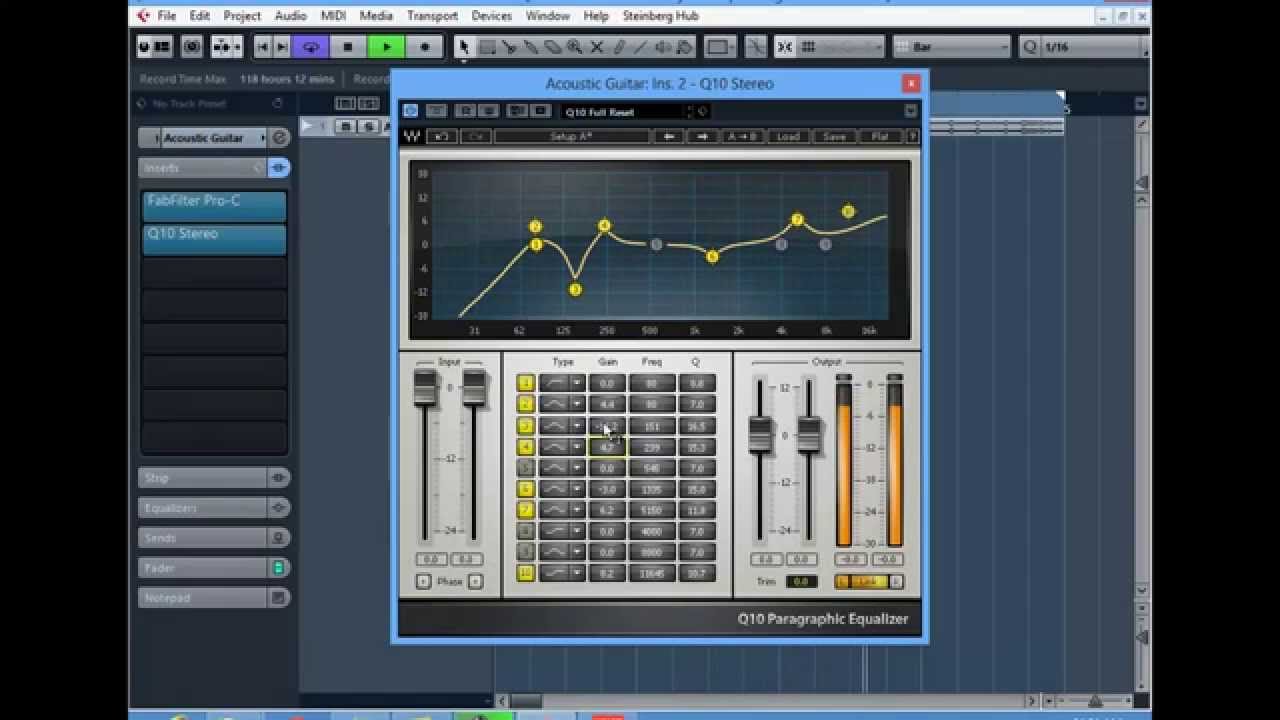This screenshot has width=1280, height=720.
Task: Click band 2 gain value field
Action: coord(607,404)
